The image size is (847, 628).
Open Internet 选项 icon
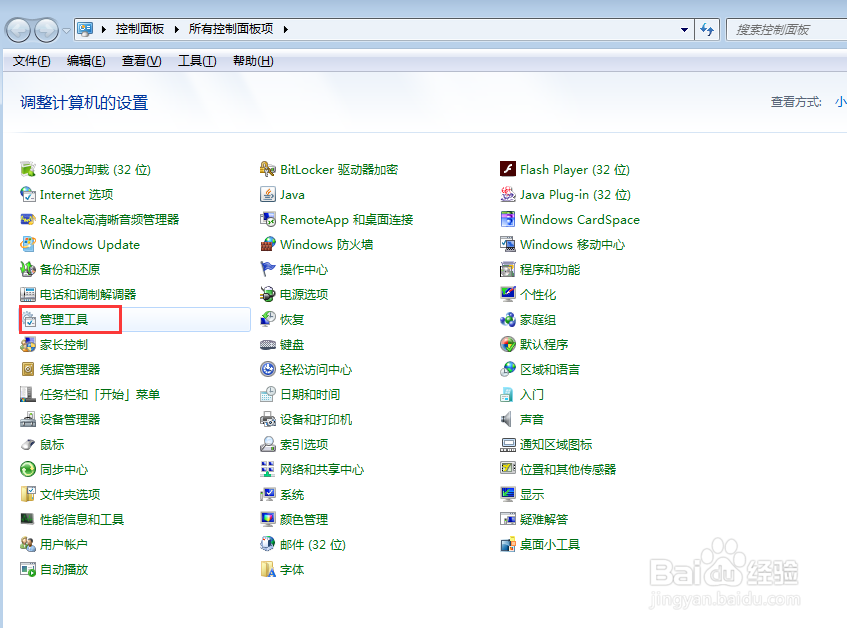click(28, 194)
